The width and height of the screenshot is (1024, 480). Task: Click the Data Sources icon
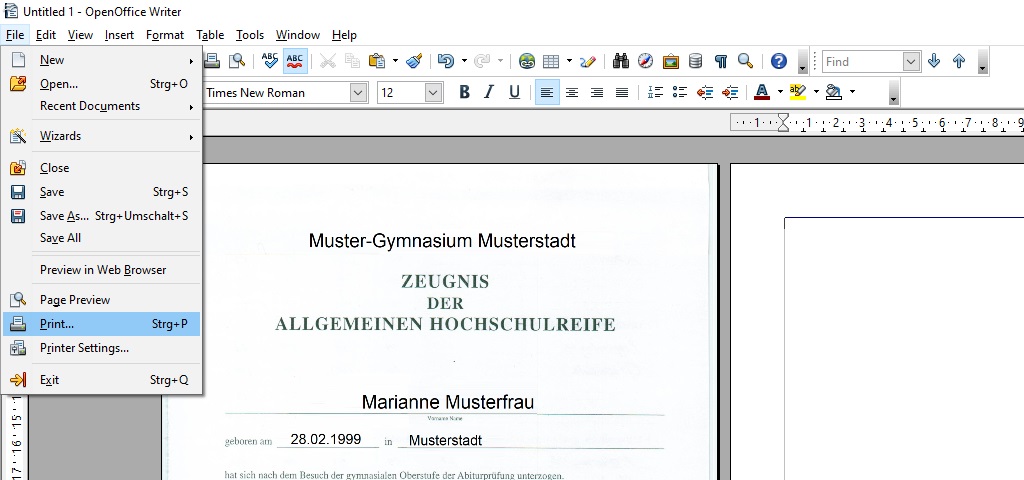pyautogui.click(x=695, y=61)
